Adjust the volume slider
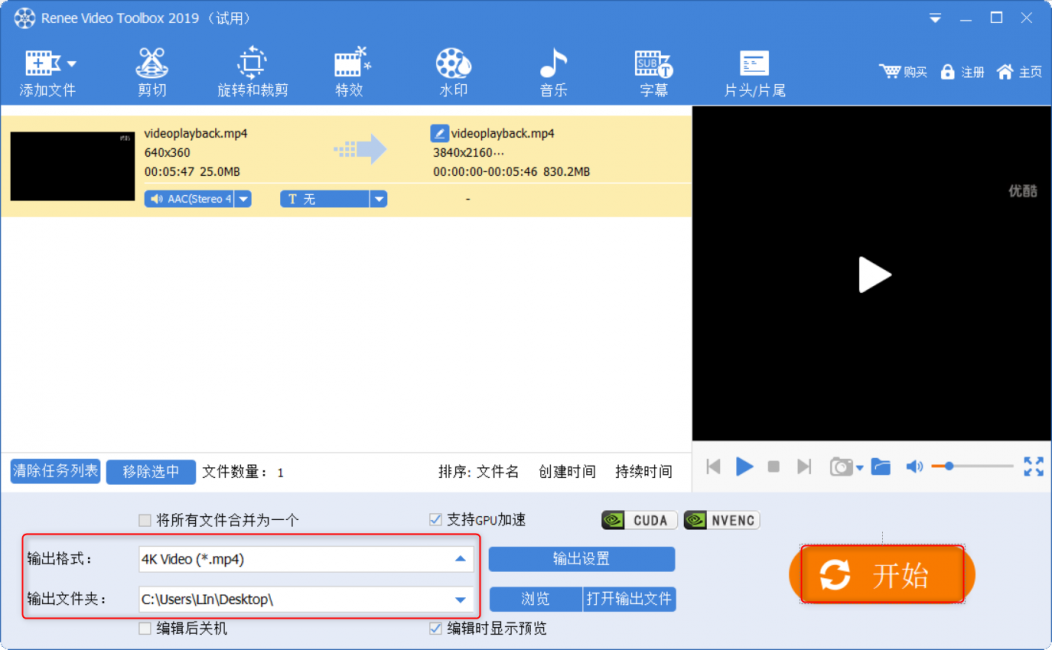This screenshot has height=650, width=1052. (973, 466)
